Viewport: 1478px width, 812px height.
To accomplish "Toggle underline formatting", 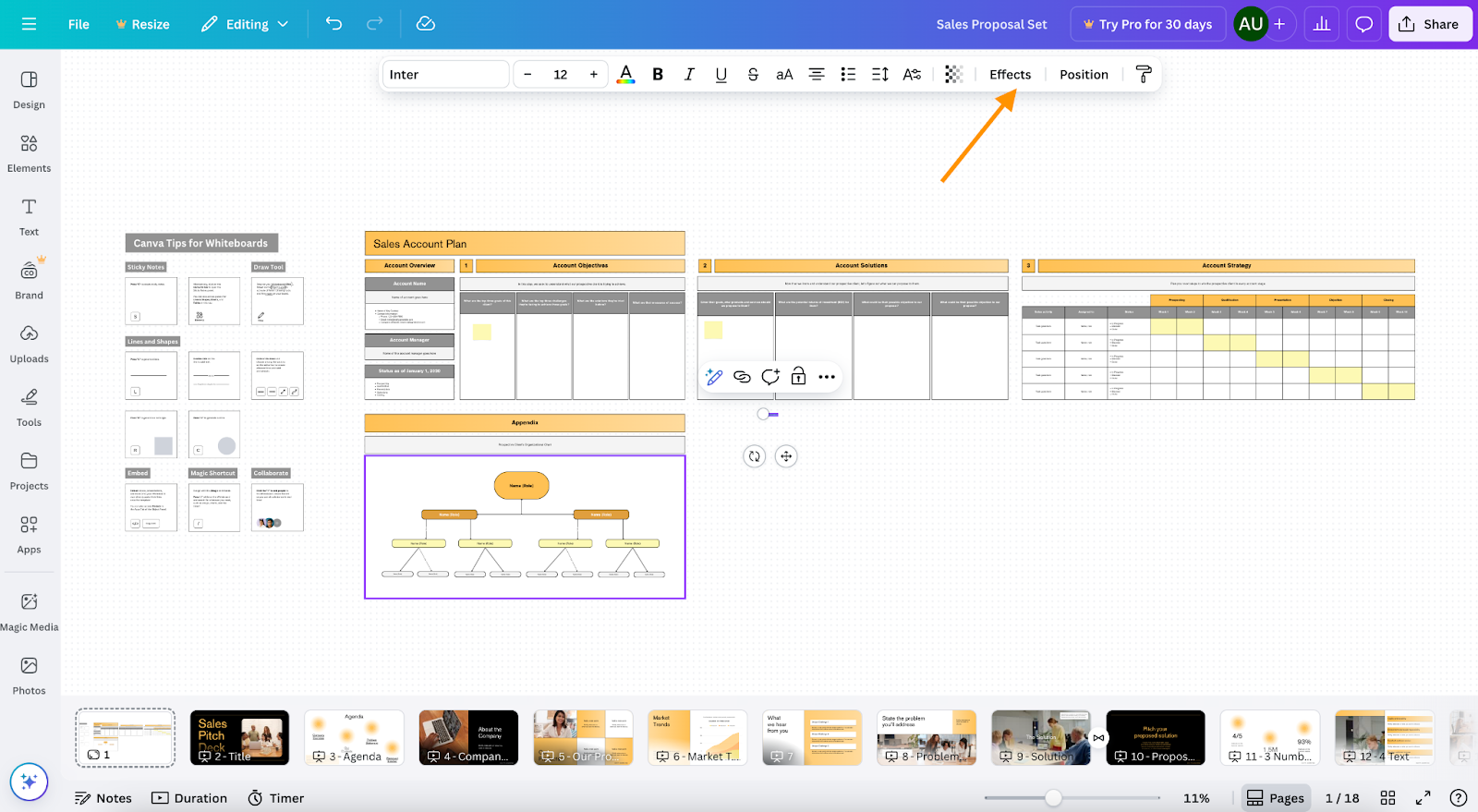I will (721, 75).
